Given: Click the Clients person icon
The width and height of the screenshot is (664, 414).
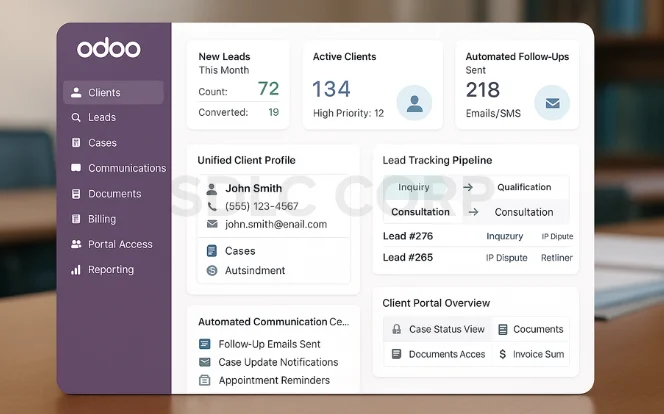Looking at the screenshot, I should coord(76,92).
